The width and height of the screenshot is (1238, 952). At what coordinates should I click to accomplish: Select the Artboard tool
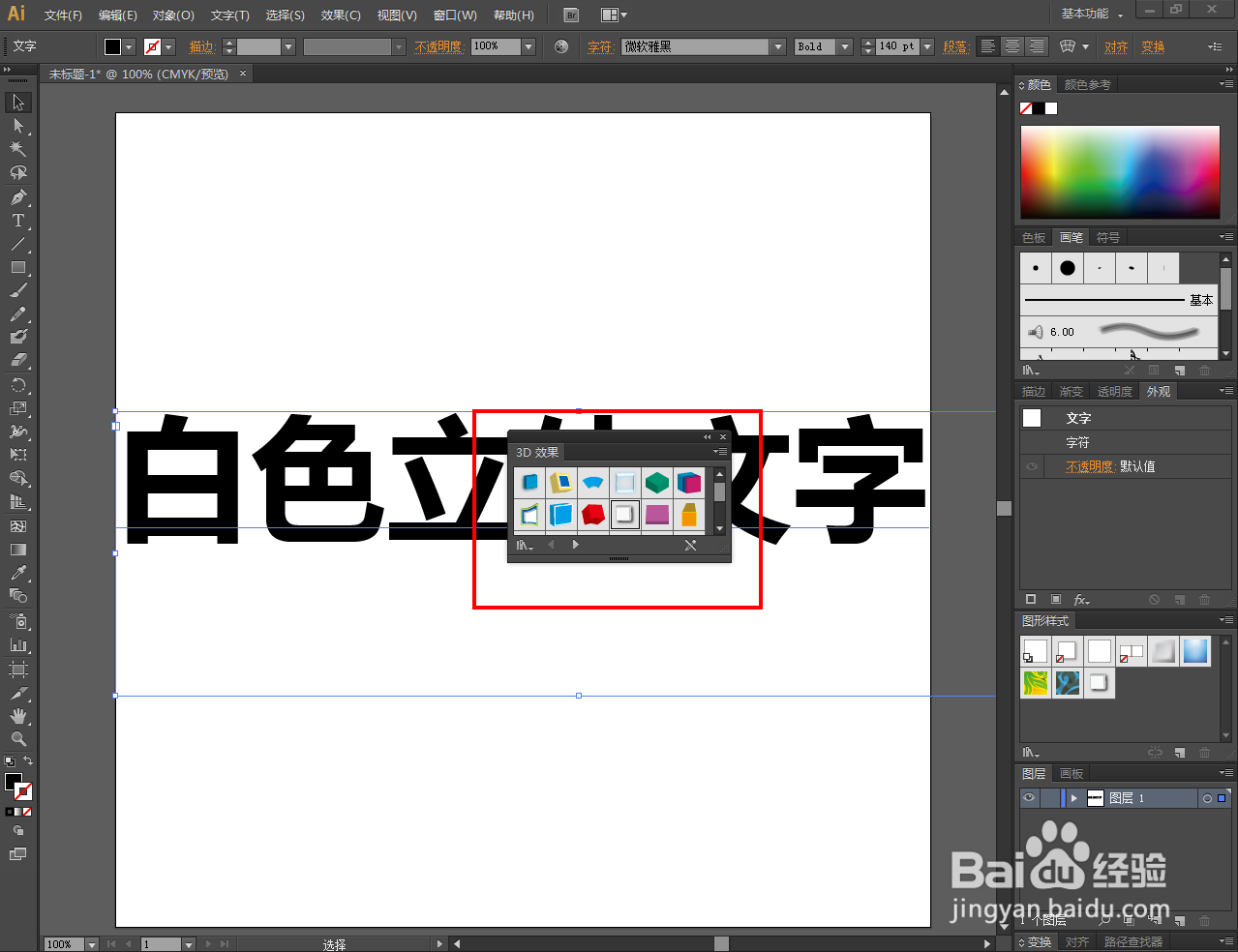click(18, 669)
